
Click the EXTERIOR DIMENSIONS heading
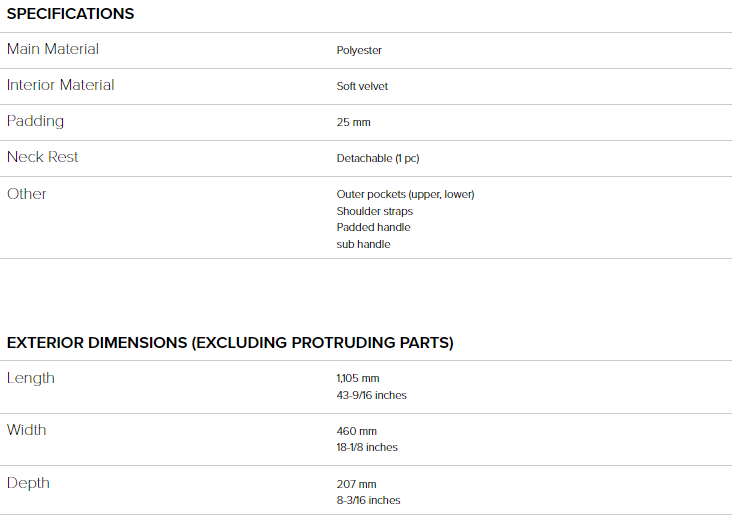click(230, 343)
